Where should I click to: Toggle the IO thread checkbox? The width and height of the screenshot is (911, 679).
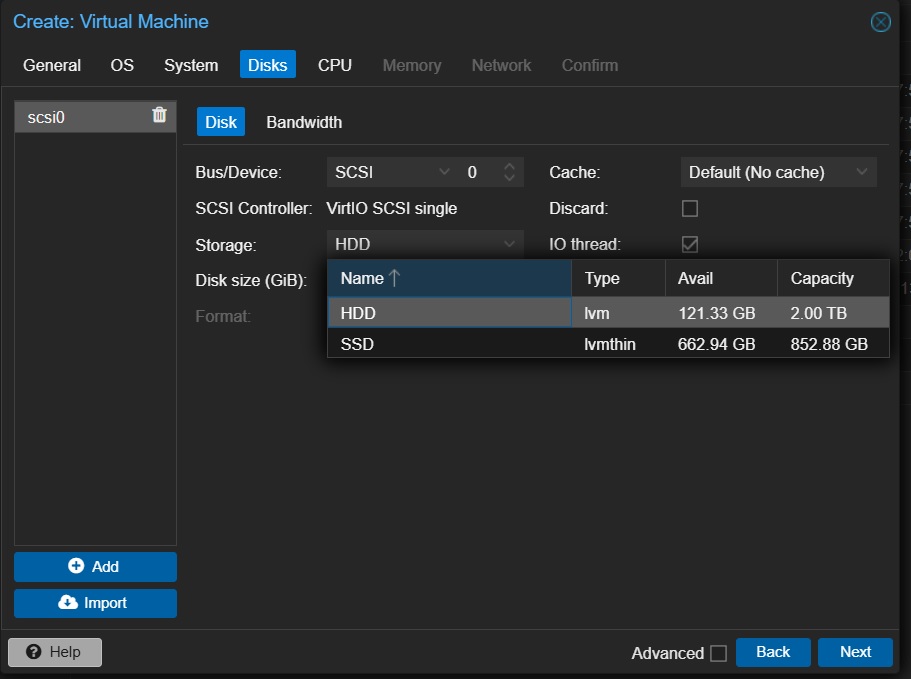(x=690, y=244)
